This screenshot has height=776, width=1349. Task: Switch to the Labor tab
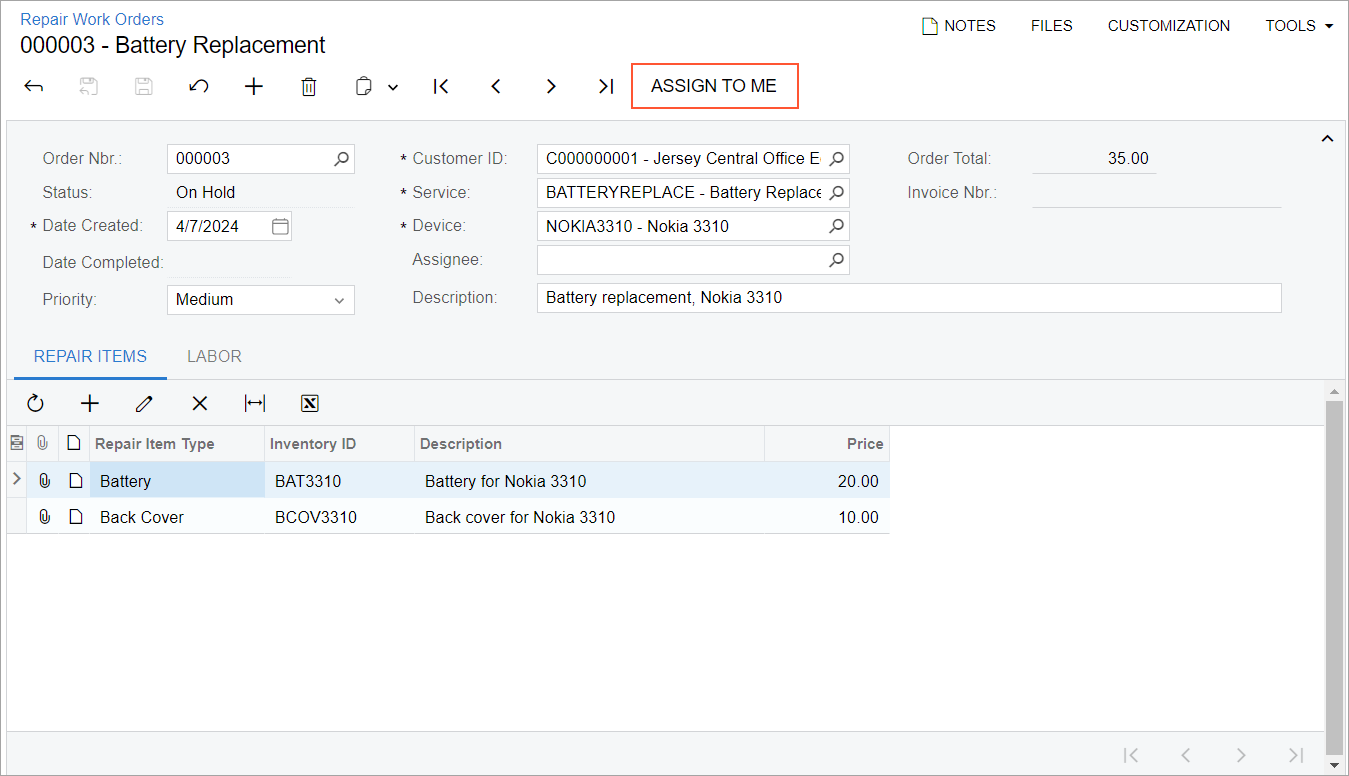(214, 357)
